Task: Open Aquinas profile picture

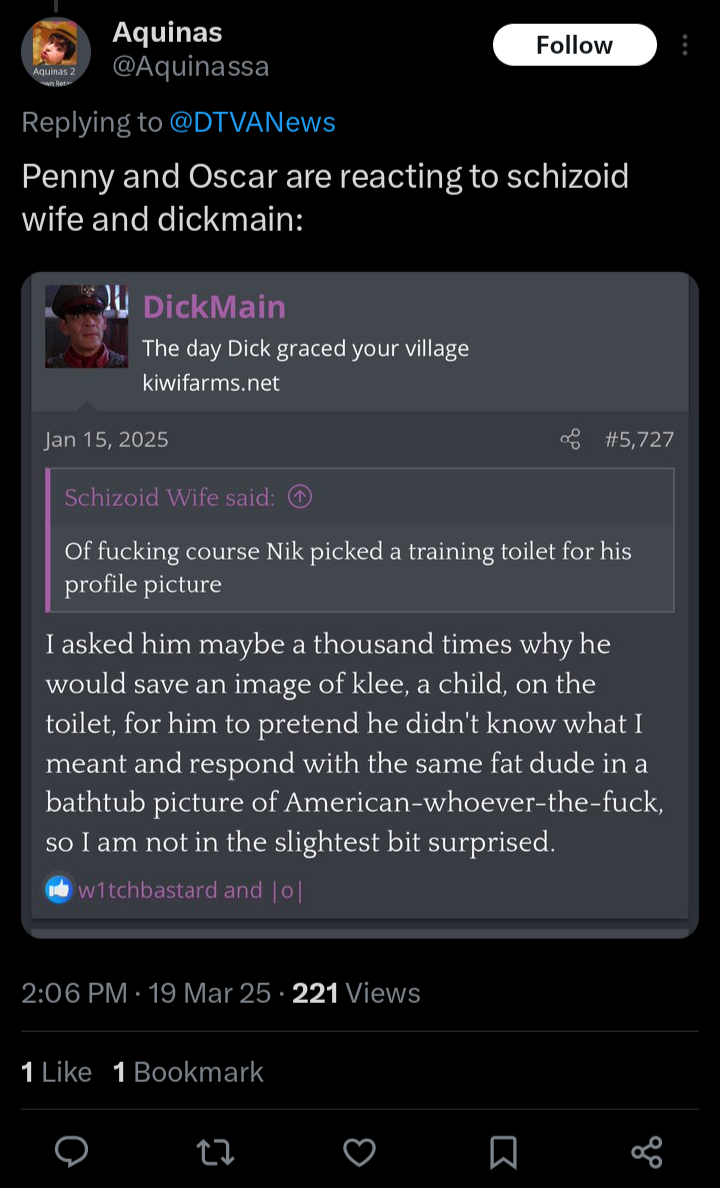Action: (55, 52)
